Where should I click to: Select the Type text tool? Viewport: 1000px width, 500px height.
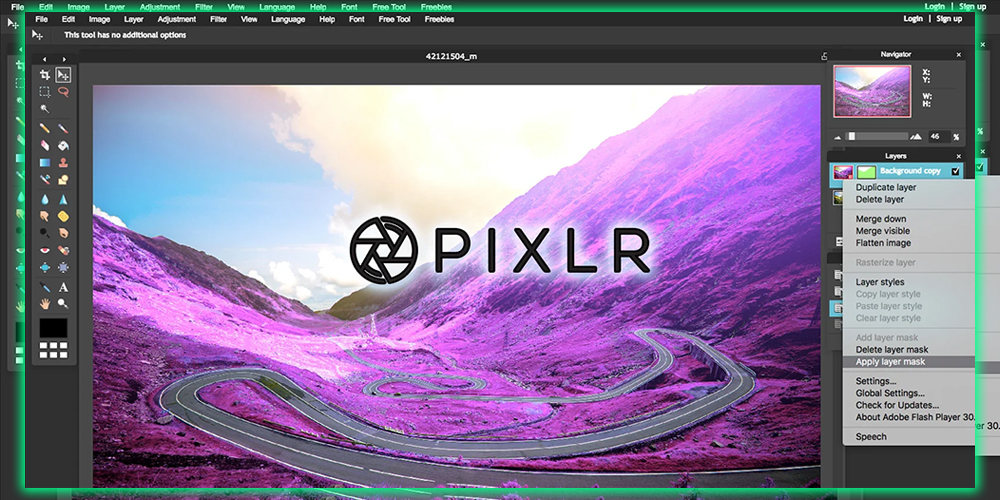coord(63,286)
